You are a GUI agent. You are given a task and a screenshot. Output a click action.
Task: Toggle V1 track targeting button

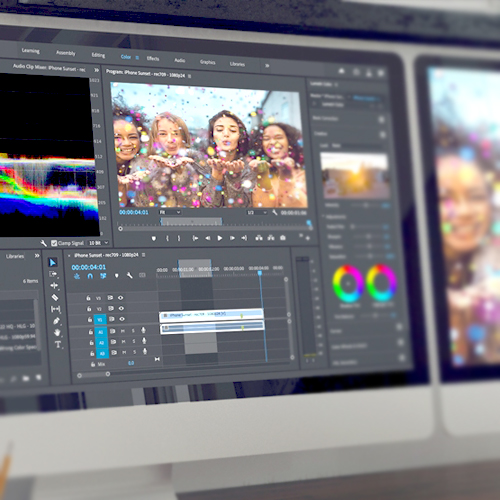coord(100,320)
